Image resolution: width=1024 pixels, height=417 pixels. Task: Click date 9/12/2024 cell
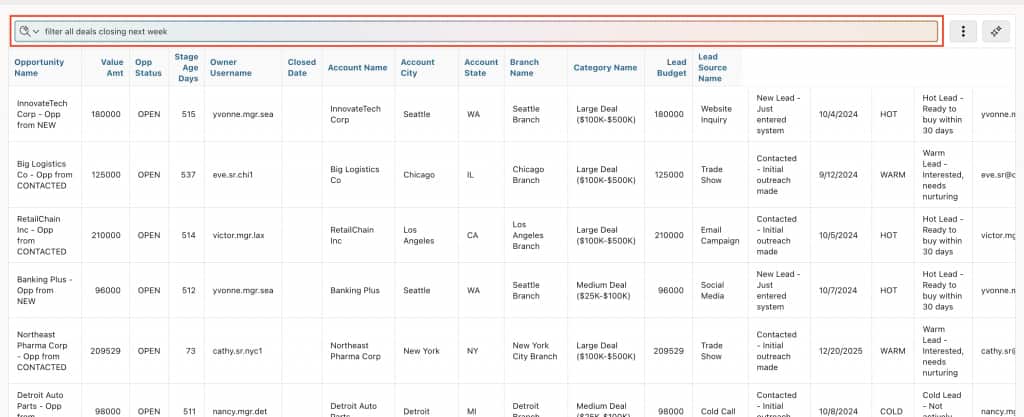841,175
